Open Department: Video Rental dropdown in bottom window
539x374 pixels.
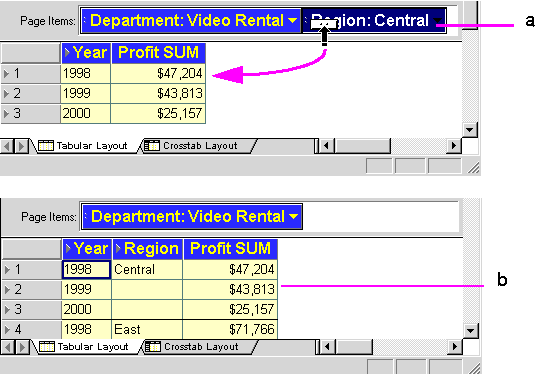[294, 217]
